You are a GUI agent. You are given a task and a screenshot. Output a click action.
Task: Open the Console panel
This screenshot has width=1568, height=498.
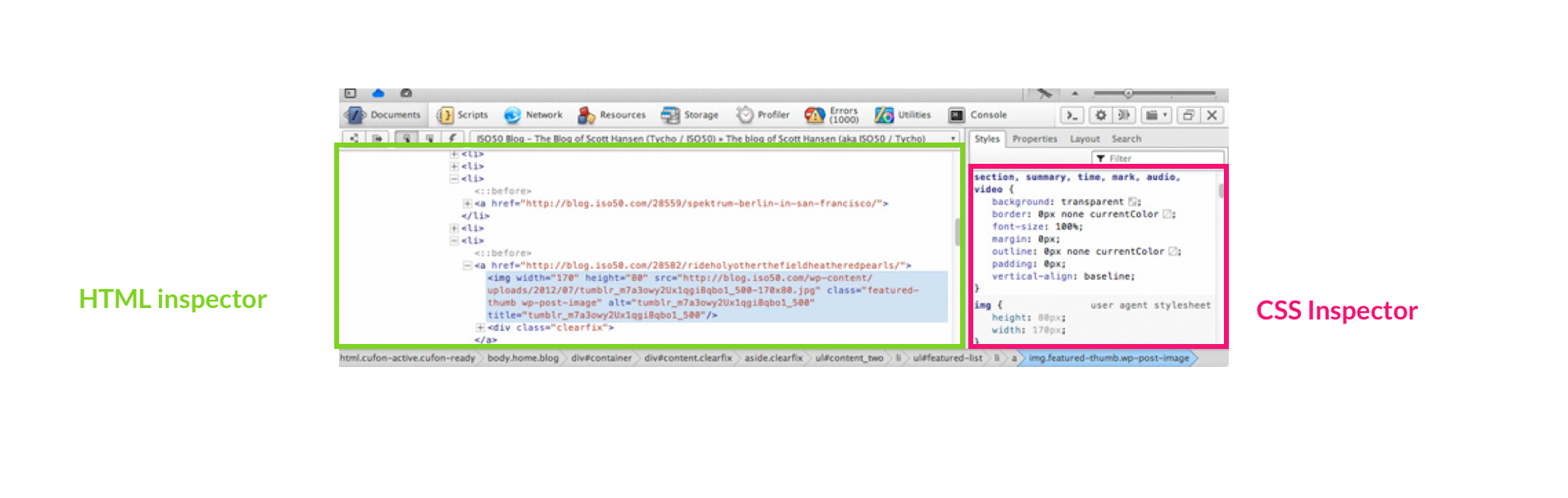coord(978,115)
